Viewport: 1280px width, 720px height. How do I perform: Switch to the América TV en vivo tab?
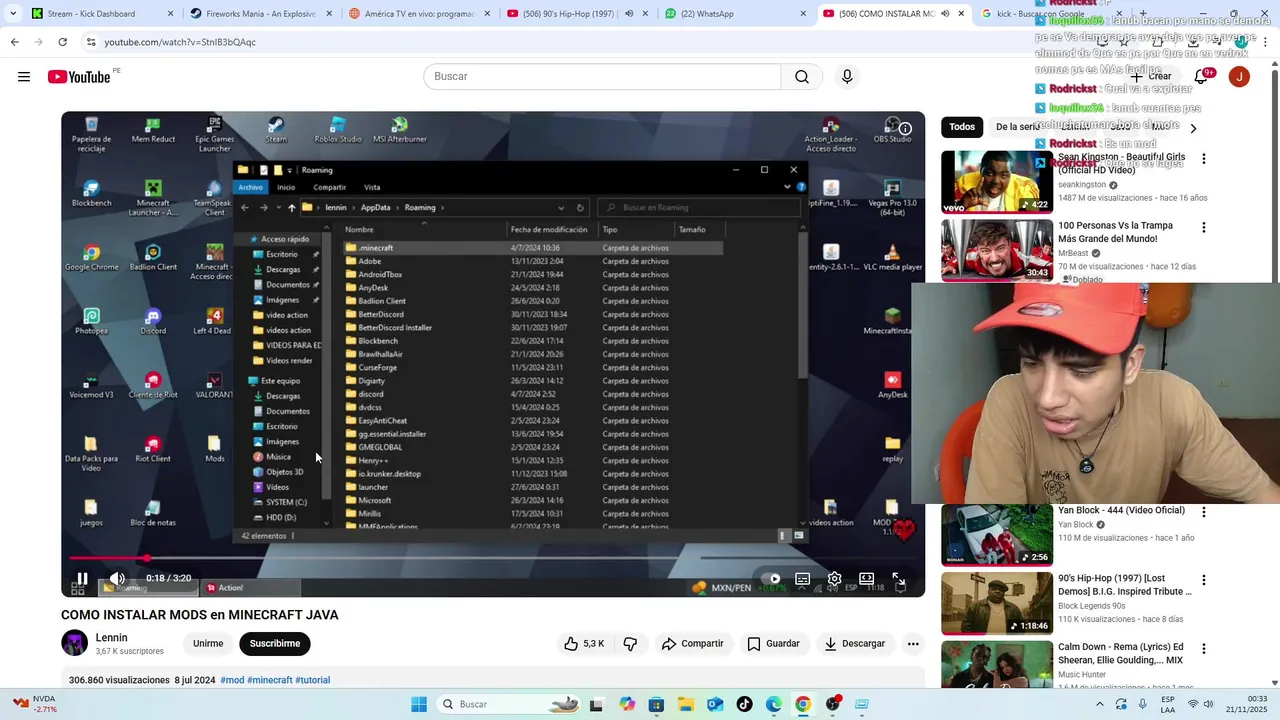[420, 14]
